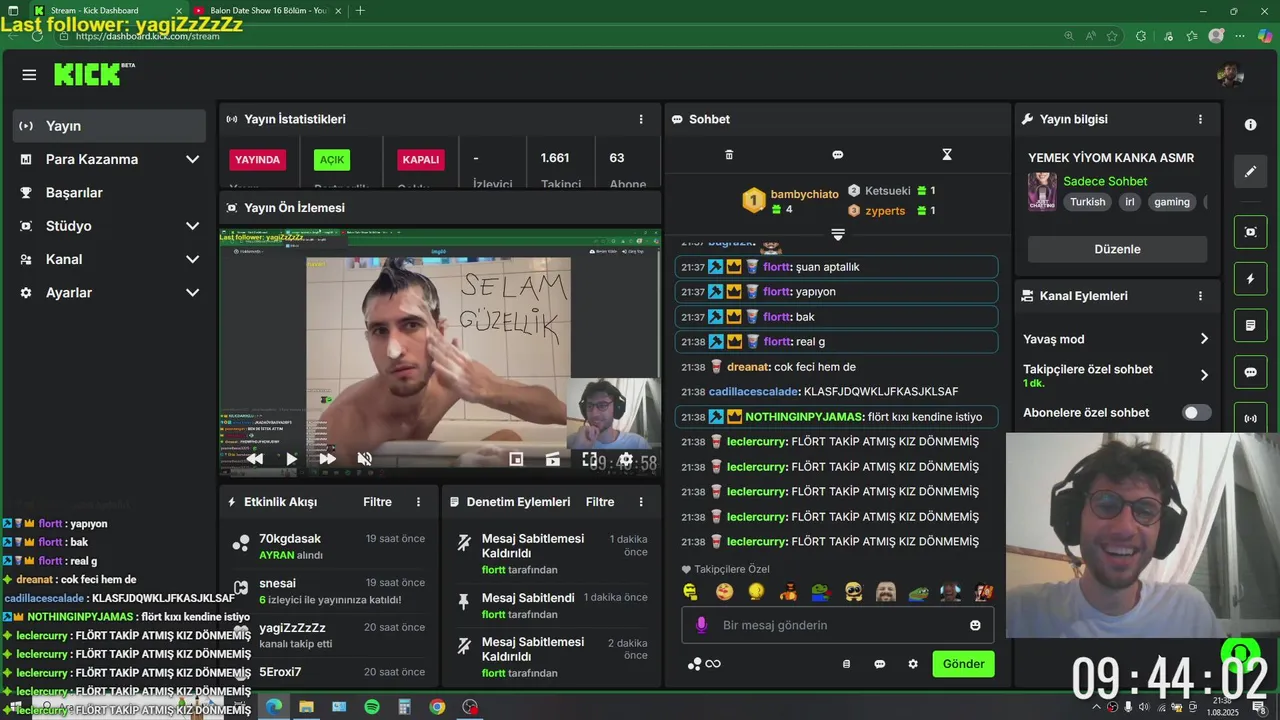Click the Gönder send button

coord(963,664)
